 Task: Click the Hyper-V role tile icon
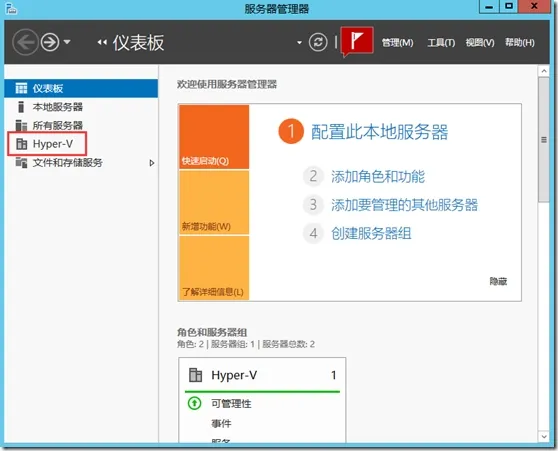click(195, 375)
